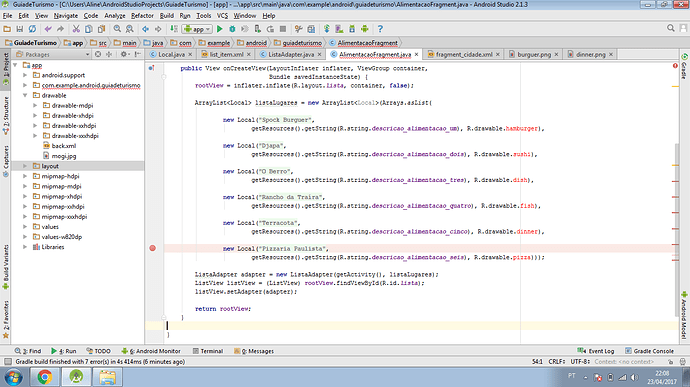This screenshot has height=387, width=690.
Task: Click the Replace icon in toolbar
Action: (129, 29)
